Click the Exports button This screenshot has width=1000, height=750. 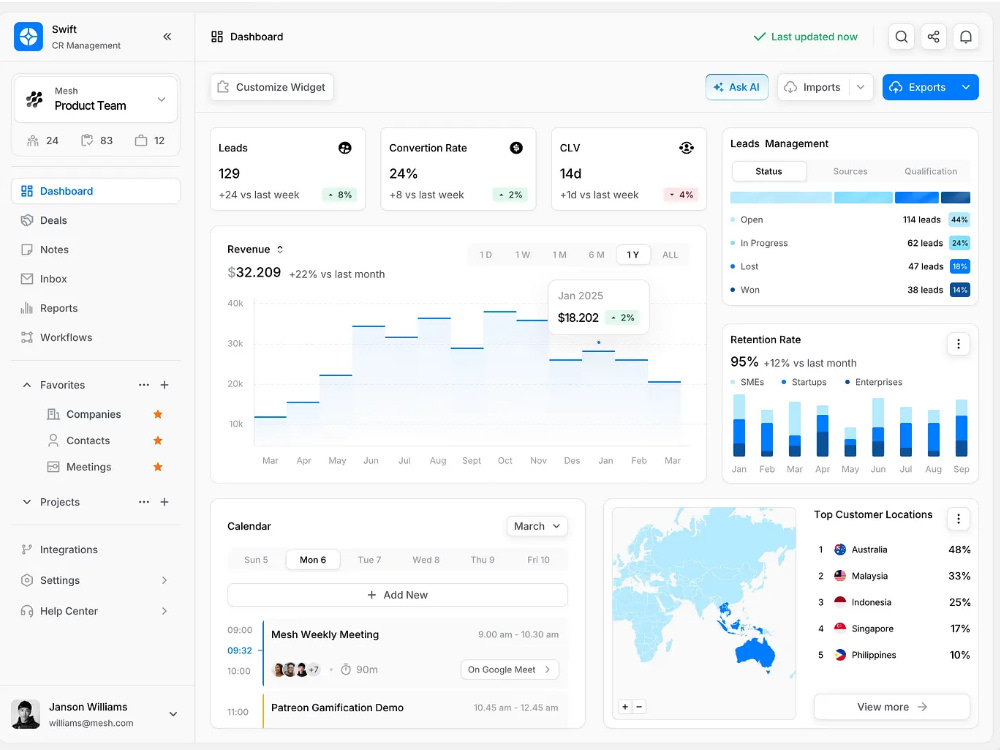click(919, 87)
